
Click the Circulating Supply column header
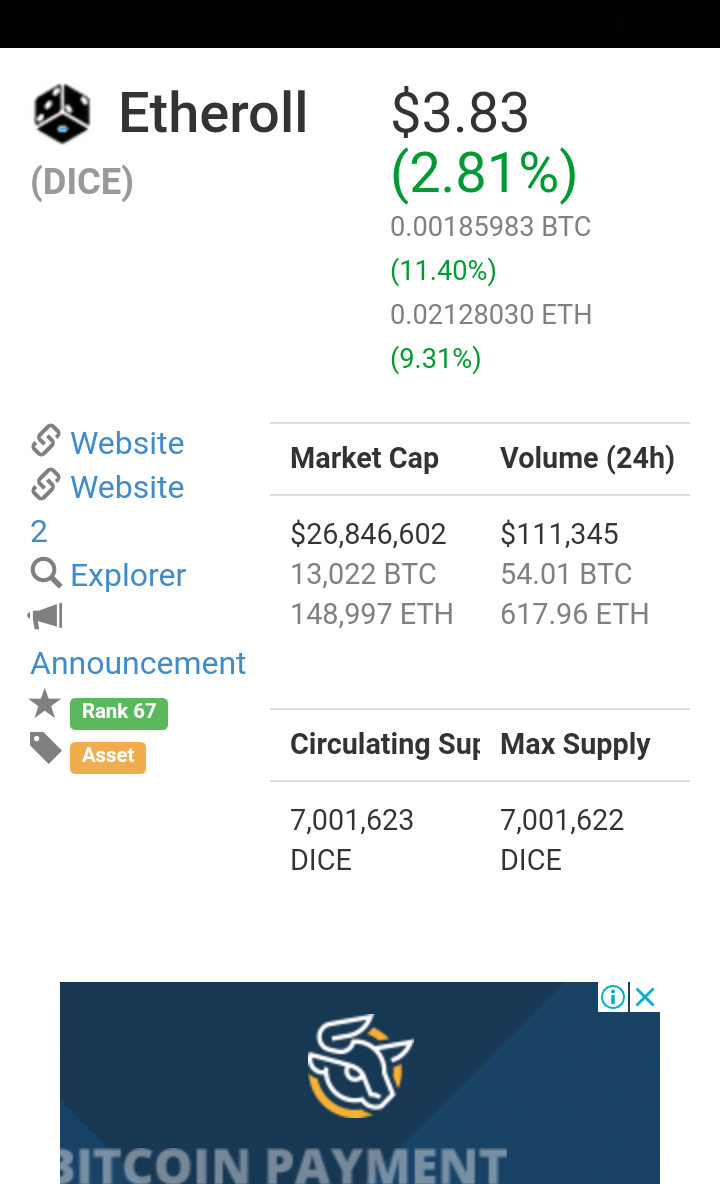[x=386, y=744]
